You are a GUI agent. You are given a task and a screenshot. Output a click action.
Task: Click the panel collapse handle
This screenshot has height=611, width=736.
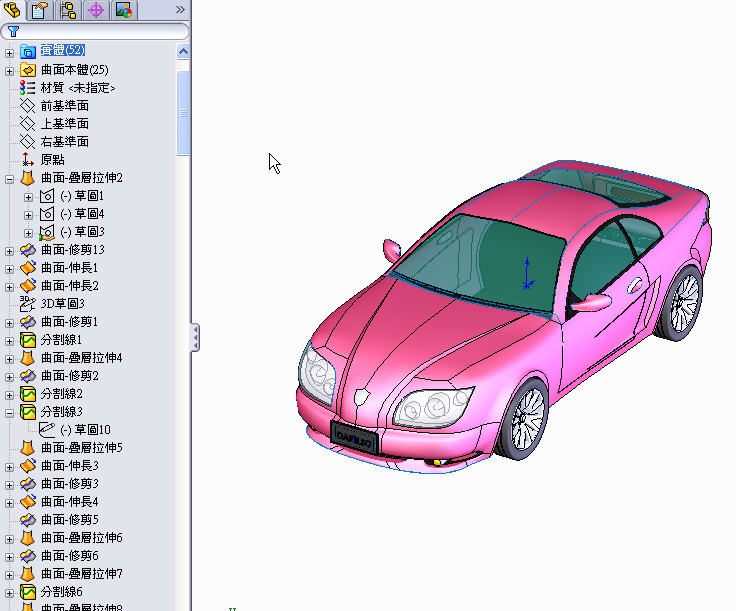(195, 337)
